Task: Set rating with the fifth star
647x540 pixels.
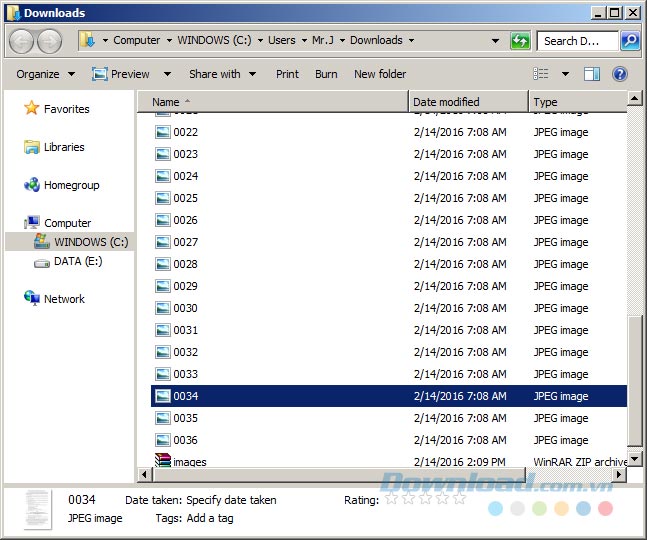Action: click(459, 499)
